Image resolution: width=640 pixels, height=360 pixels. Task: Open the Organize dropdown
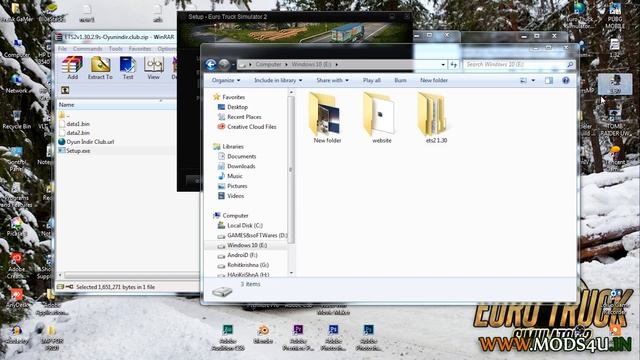[x=226, y=80]
